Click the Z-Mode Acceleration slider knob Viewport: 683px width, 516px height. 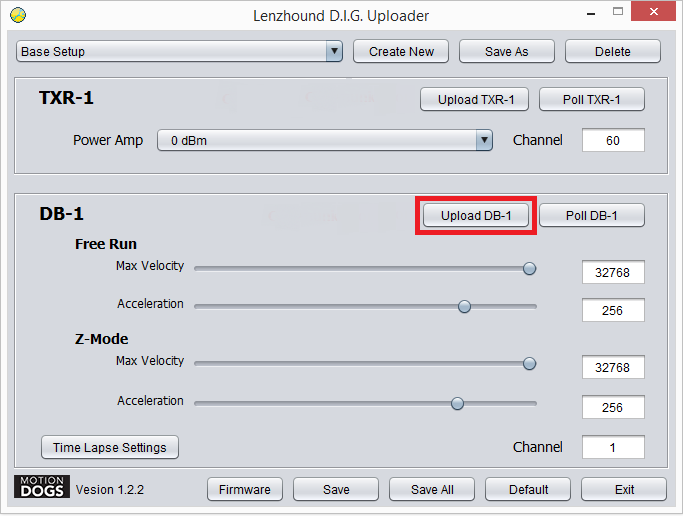[x=457, y=403]
